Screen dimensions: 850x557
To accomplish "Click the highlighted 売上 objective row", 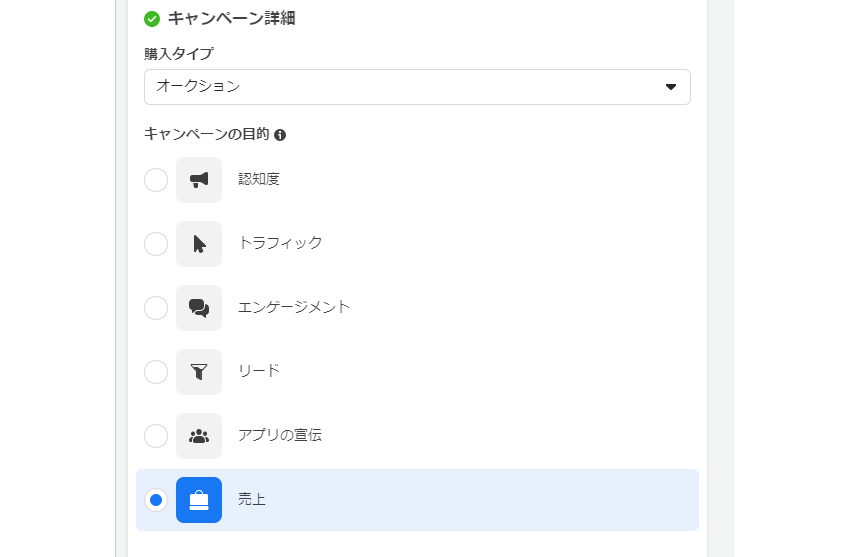I will tap(417, 500).
